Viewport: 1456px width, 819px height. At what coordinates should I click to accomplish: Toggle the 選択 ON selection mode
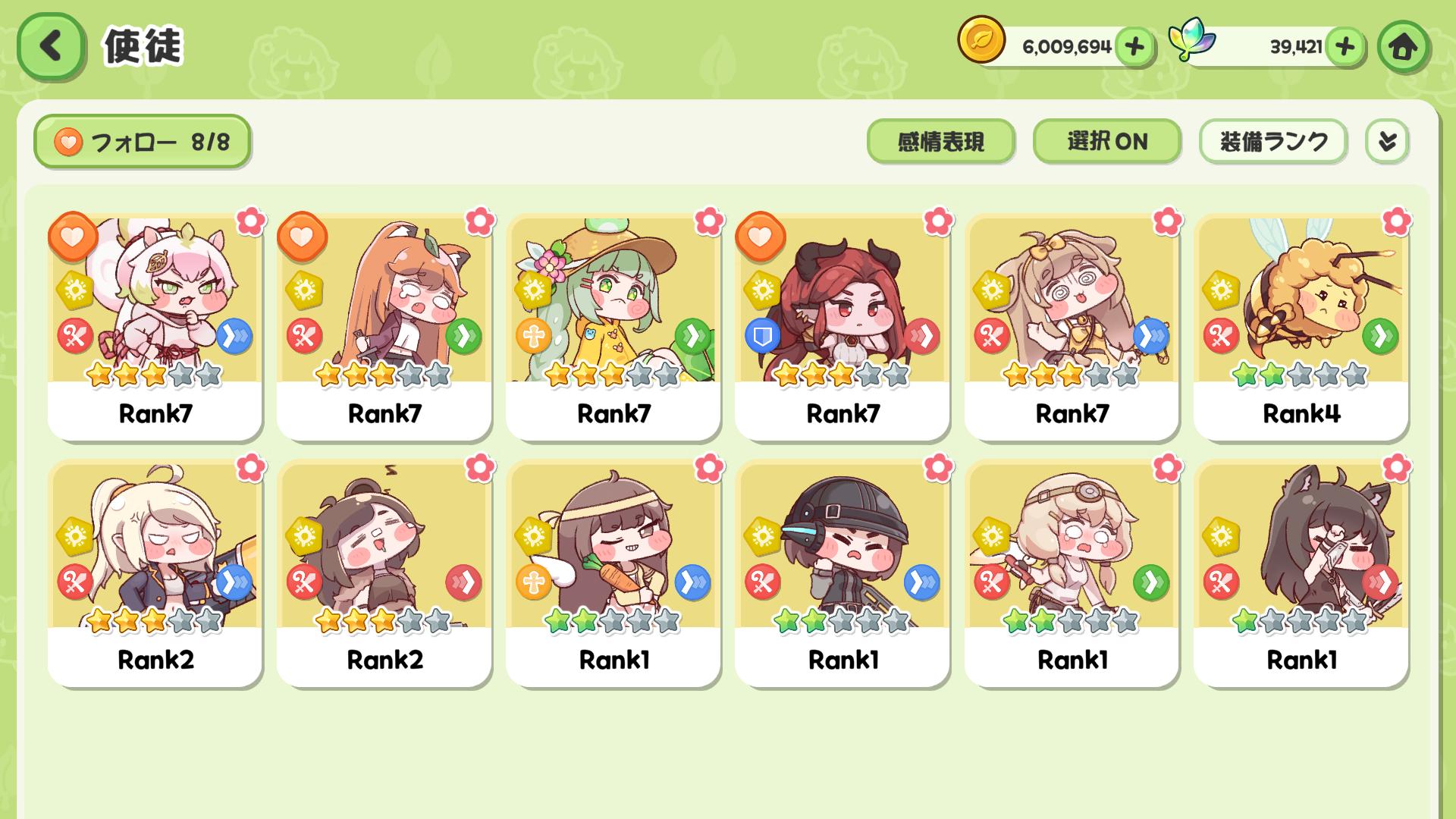1106,141
